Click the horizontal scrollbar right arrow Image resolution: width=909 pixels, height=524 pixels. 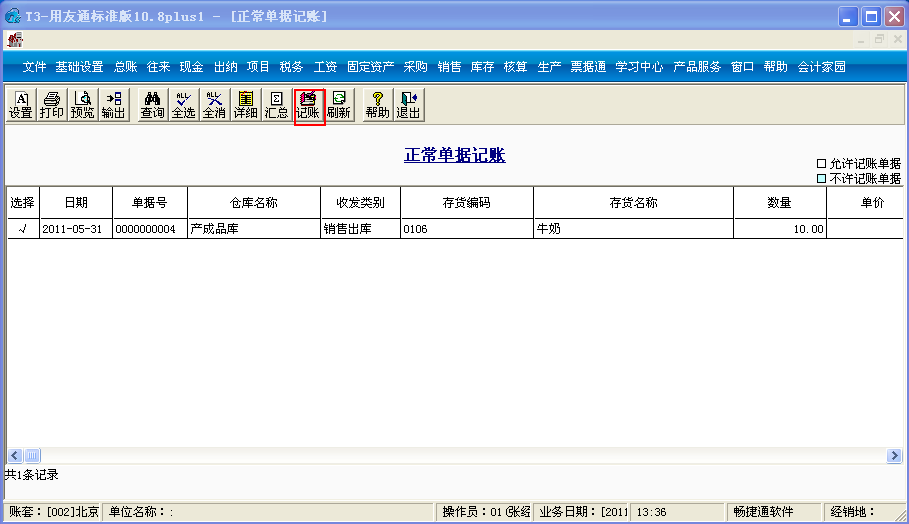click(x=894, y=456)
